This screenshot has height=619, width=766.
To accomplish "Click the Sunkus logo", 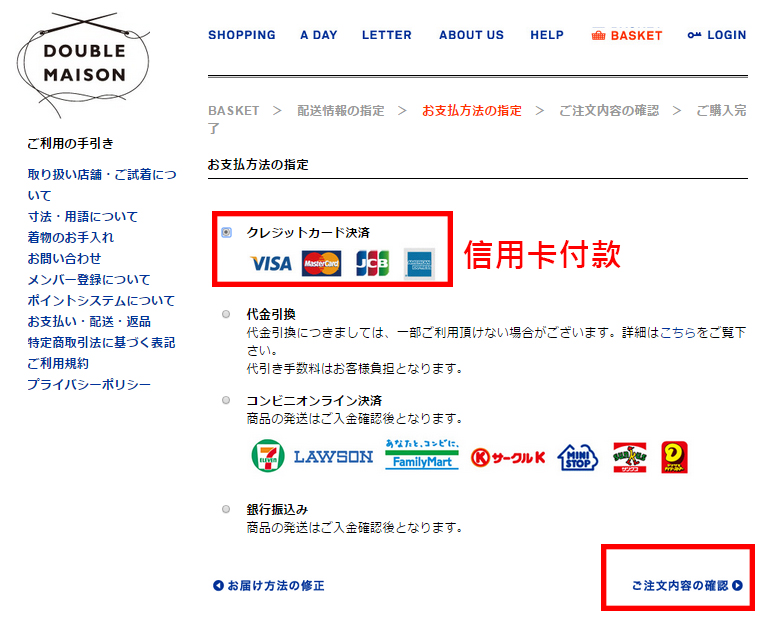I will (630, 457).
